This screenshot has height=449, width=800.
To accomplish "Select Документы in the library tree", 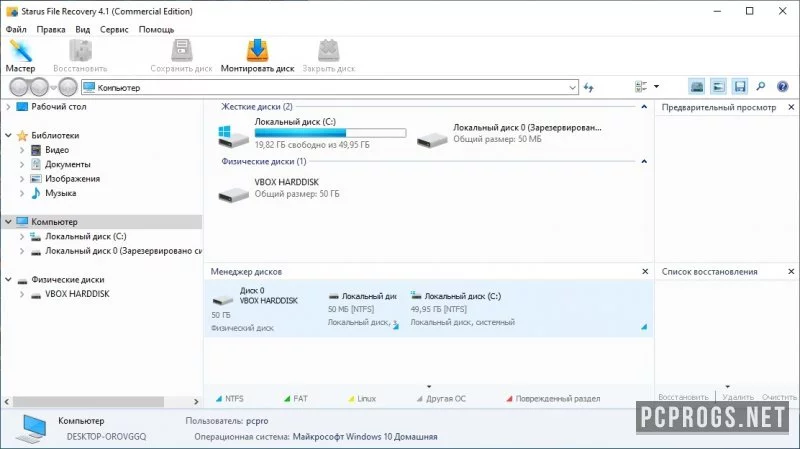I will (x=68, y=164).
